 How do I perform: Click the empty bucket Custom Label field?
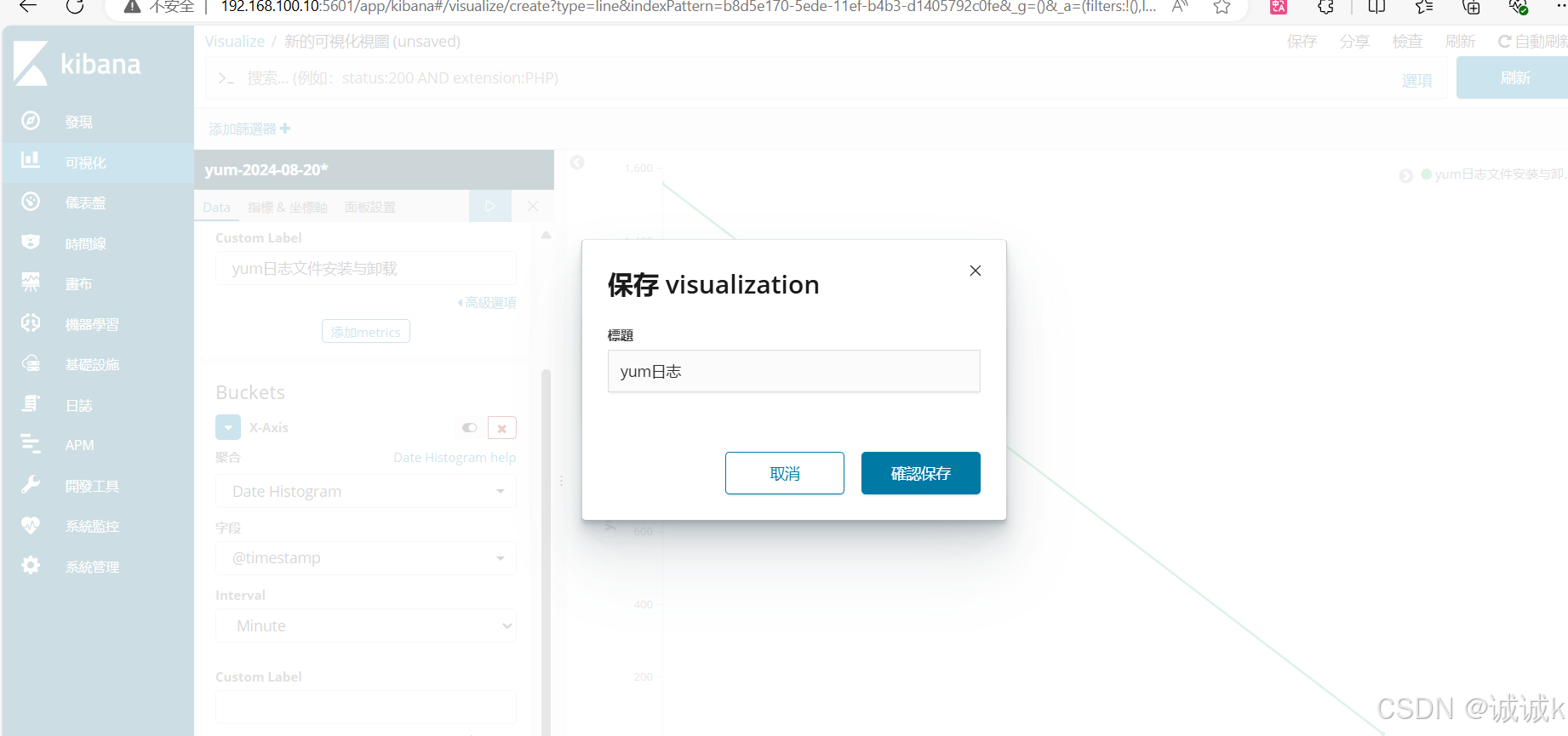tap(366, 707)
